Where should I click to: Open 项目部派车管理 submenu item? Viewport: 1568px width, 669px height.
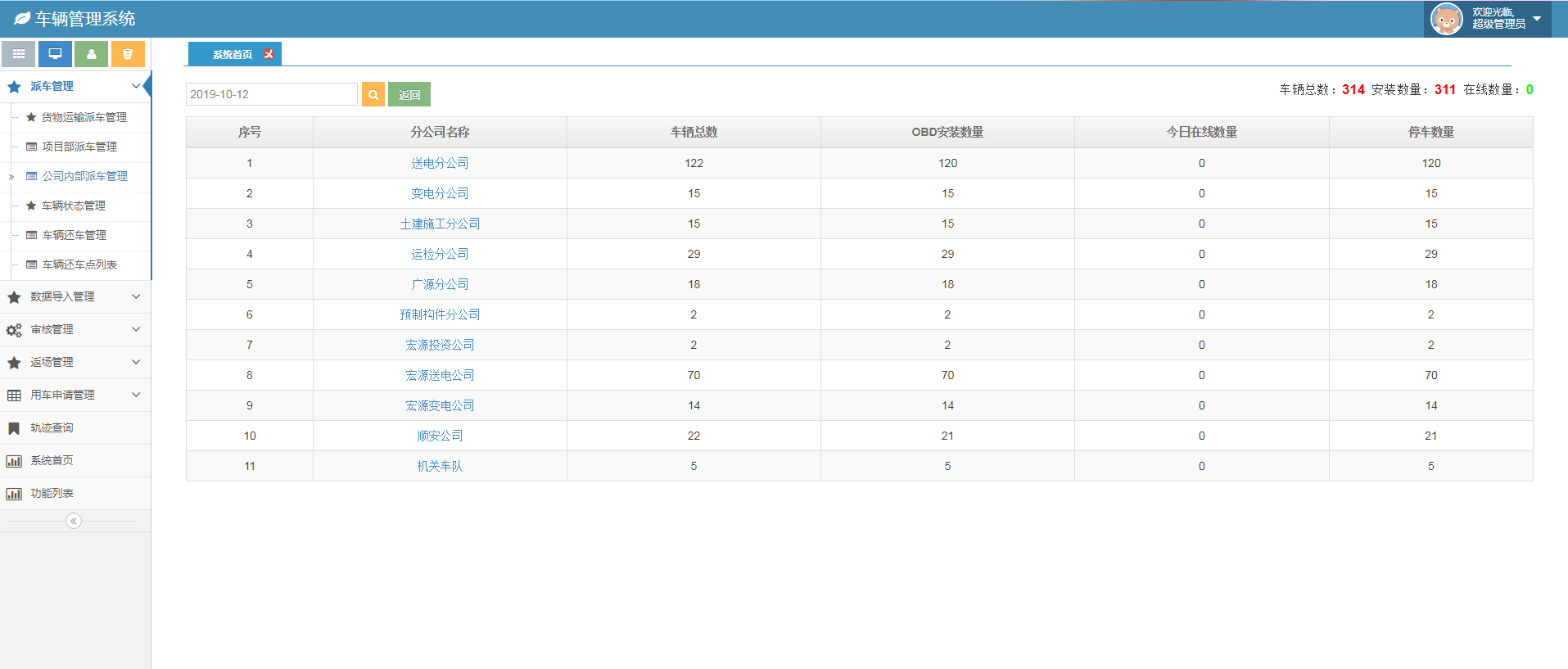79,147
